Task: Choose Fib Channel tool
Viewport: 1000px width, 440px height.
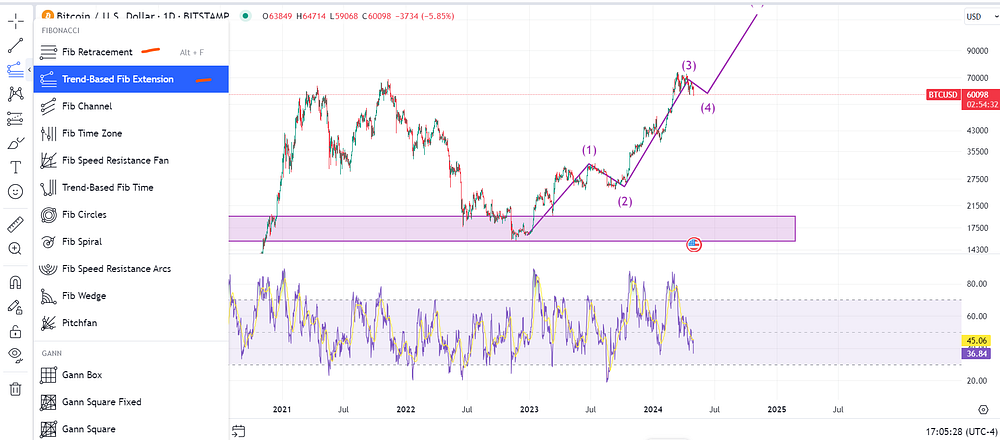Action: pos(131,106)
